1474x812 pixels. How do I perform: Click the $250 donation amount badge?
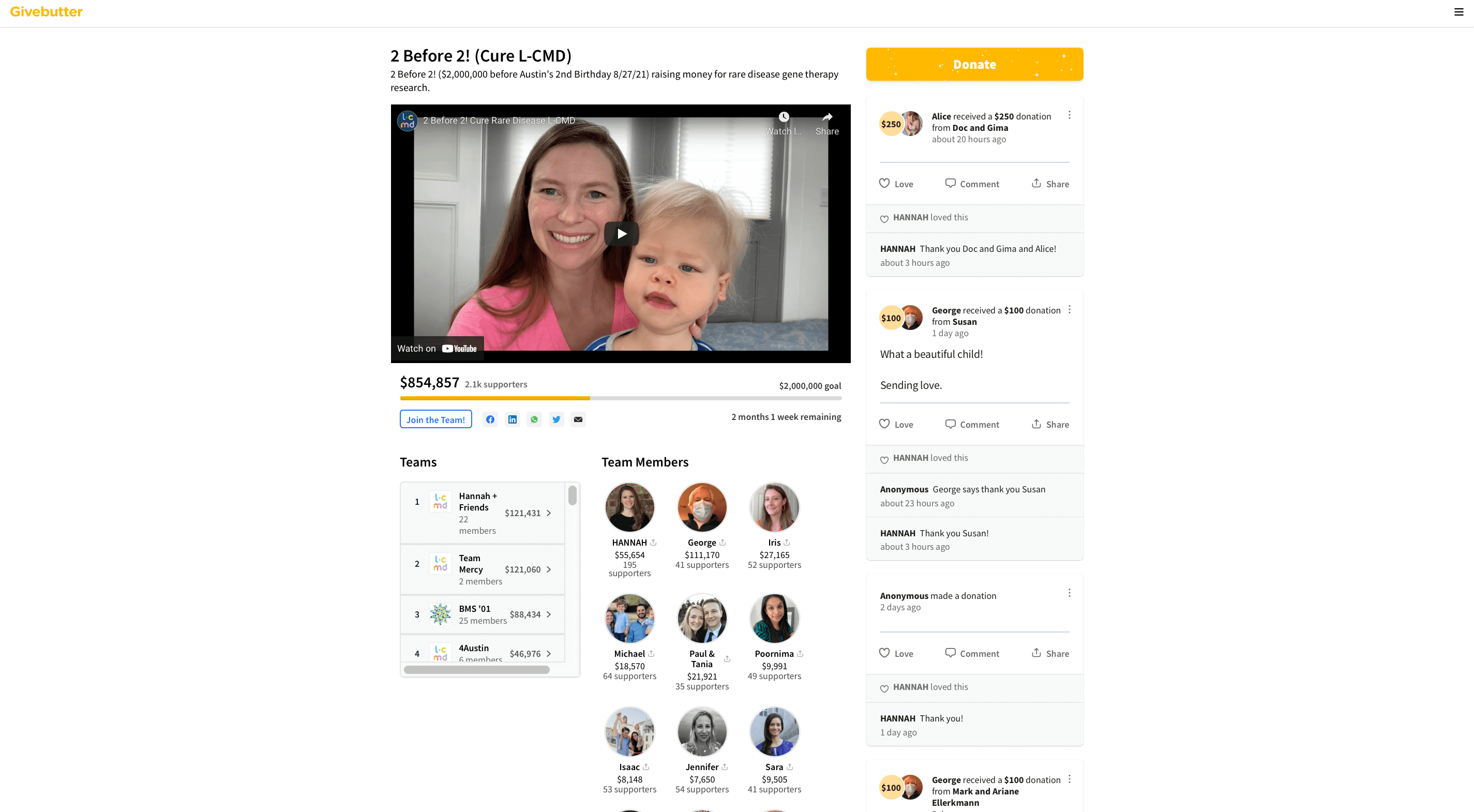click(x=891, y=124)
